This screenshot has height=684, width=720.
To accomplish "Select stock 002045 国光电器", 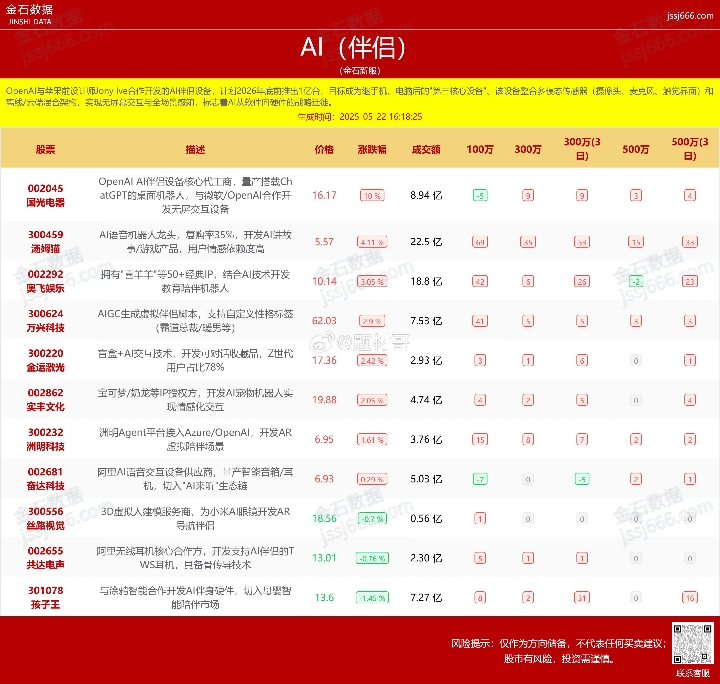I will coord(45,196).
